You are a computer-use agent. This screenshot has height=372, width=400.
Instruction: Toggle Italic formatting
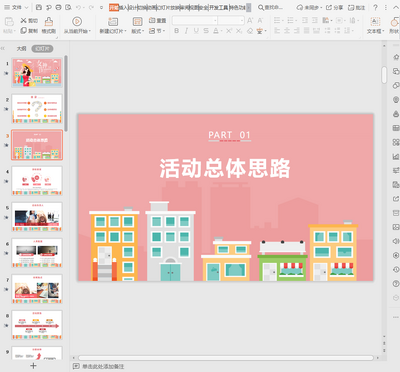click(186, 31)
